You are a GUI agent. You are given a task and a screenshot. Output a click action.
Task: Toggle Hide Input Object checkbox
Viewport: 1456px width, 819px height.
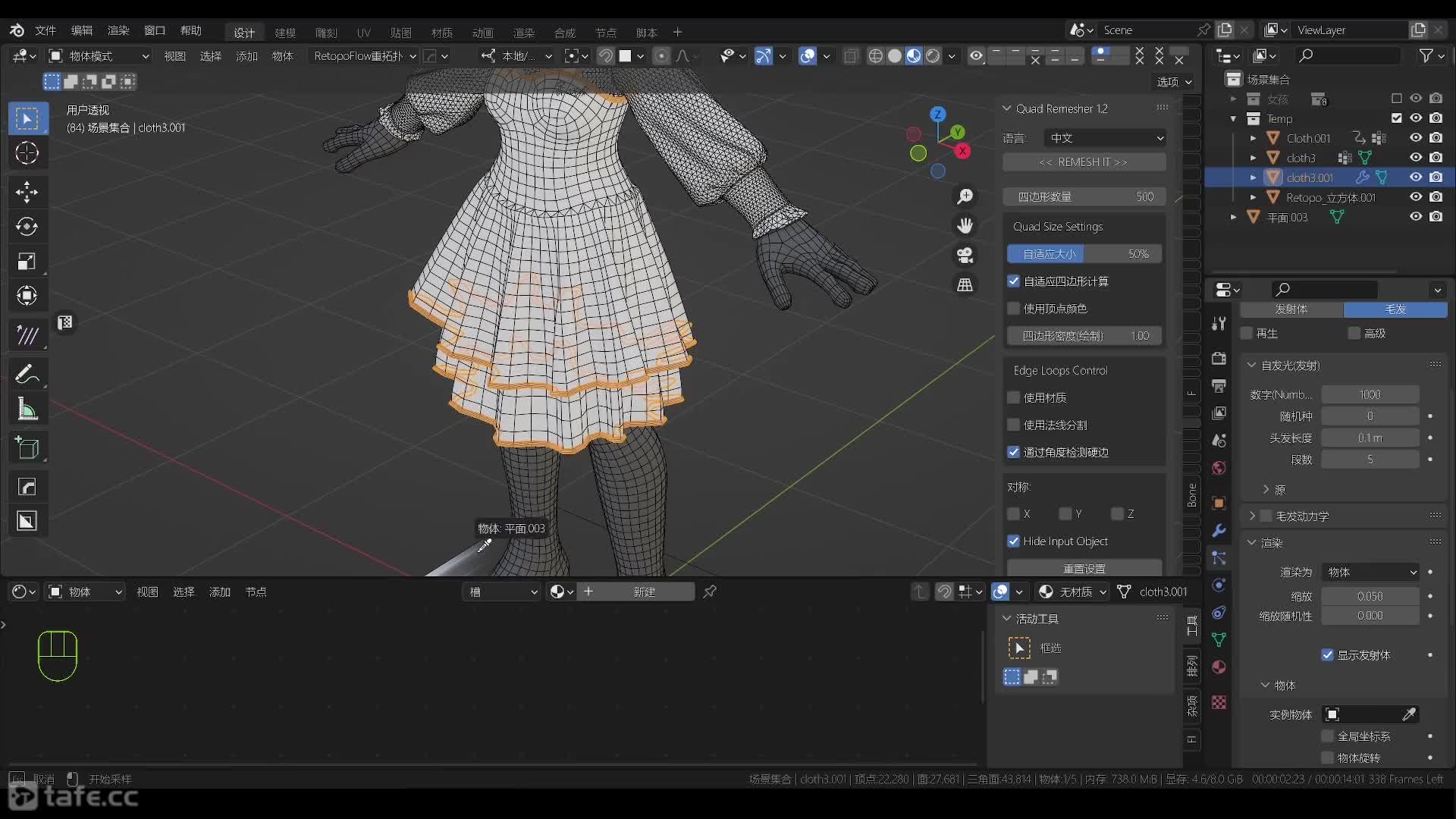(1014, 541)
